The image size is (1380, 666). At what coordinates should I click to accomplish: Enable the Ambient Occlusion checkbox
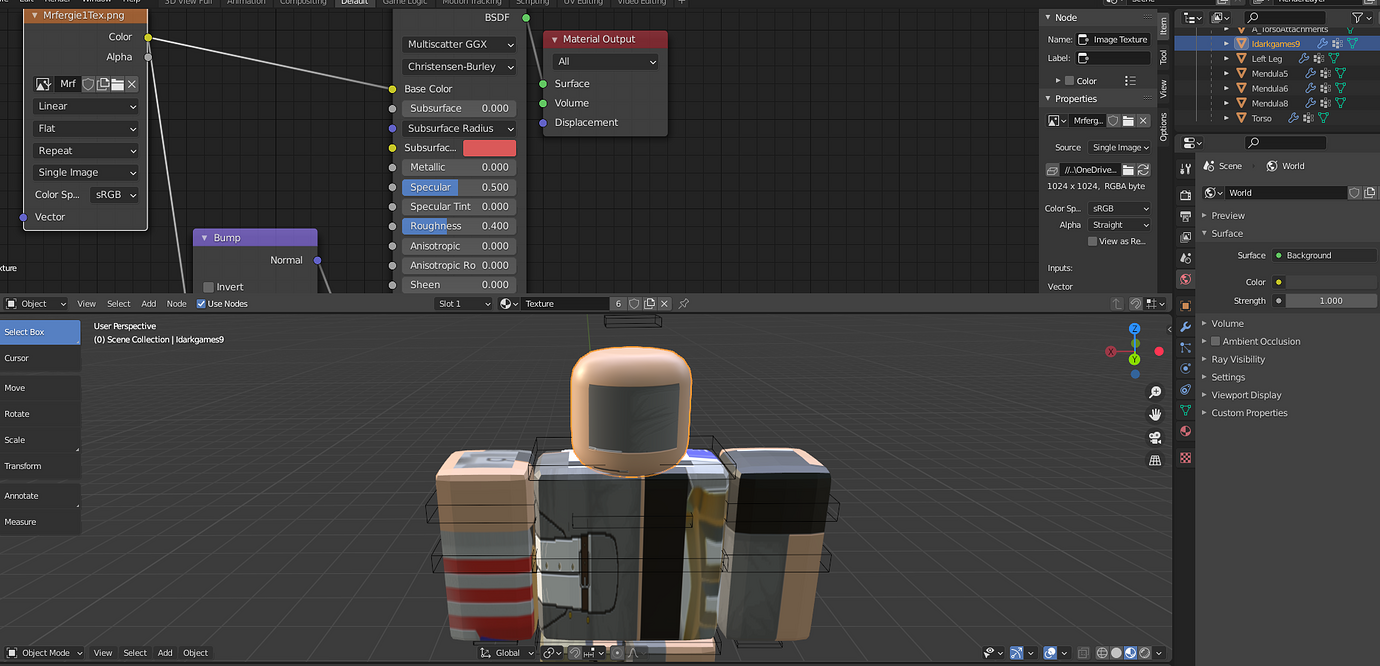click(x=1216, y=341)
